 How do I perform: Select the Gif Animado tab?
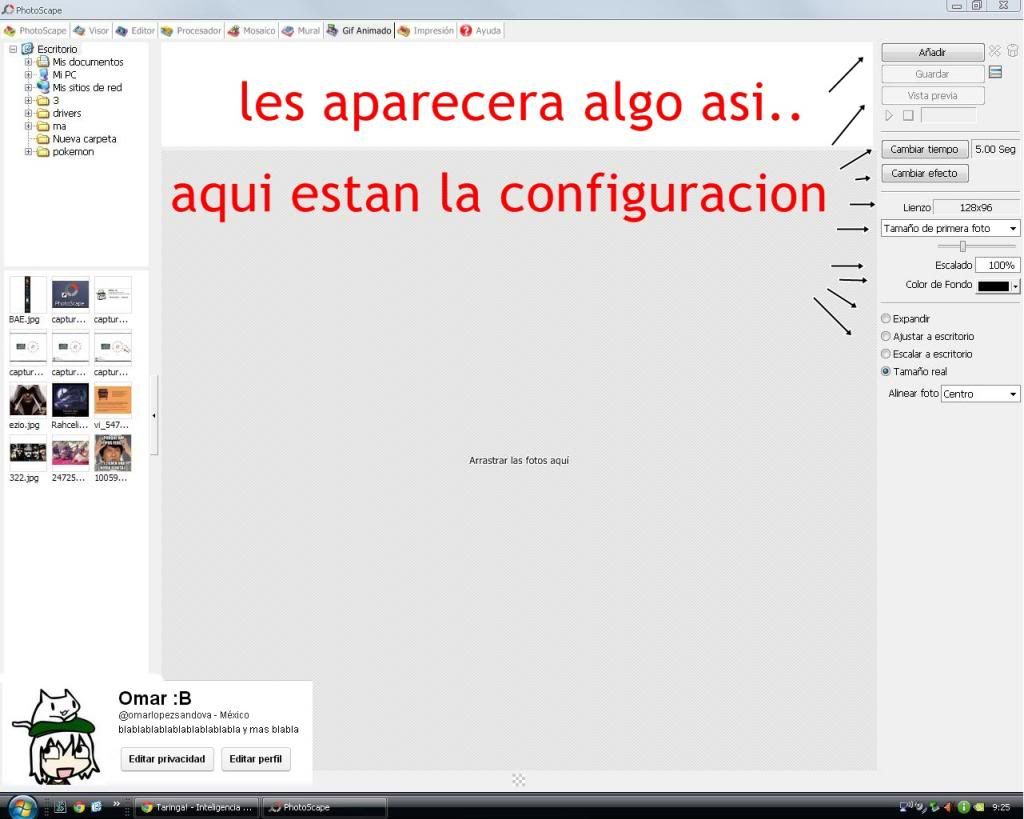point(359,31)
